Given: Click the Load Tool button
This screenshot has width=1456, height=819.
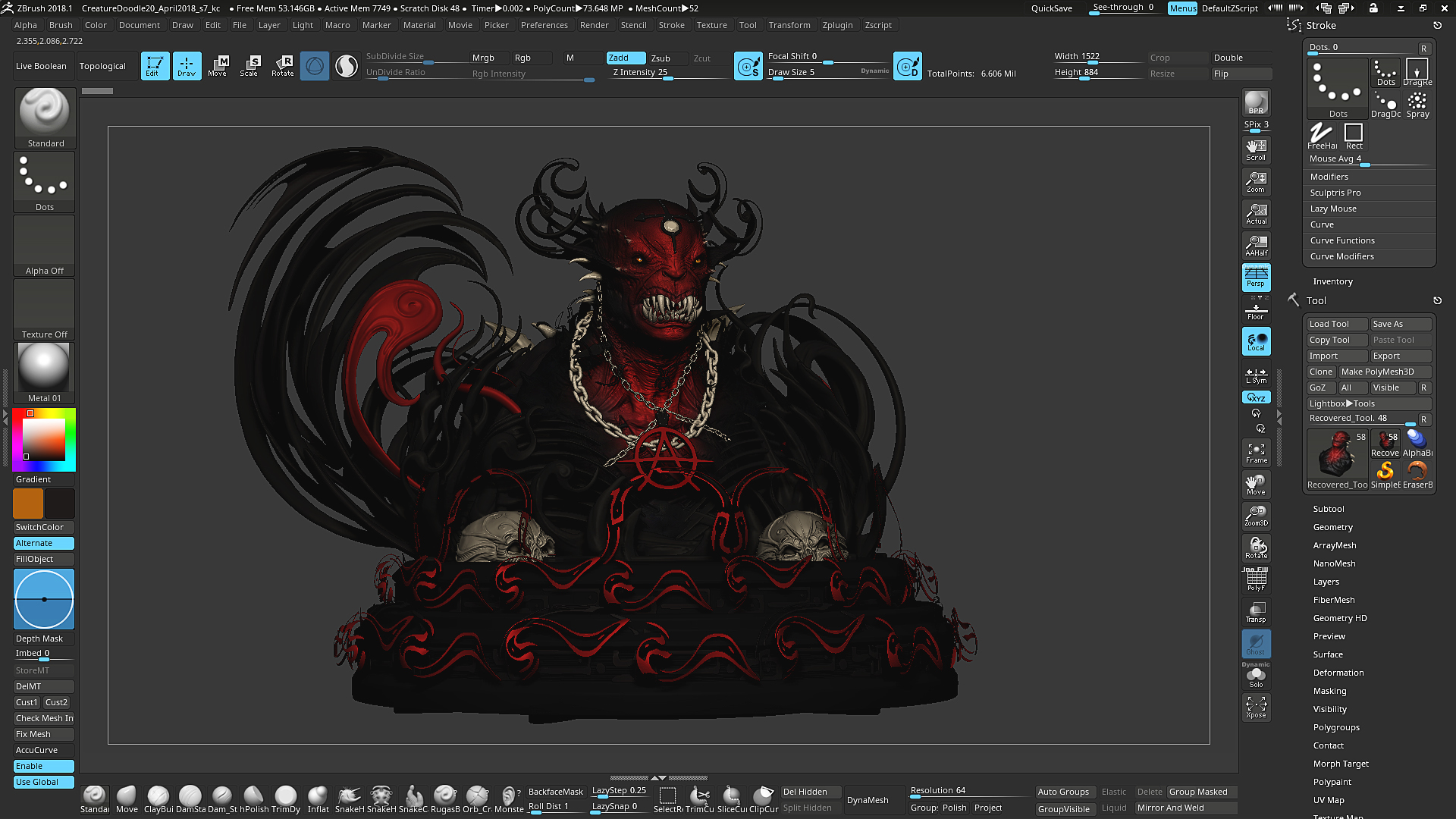Looking at the screenshot, I should [1336, 324].
